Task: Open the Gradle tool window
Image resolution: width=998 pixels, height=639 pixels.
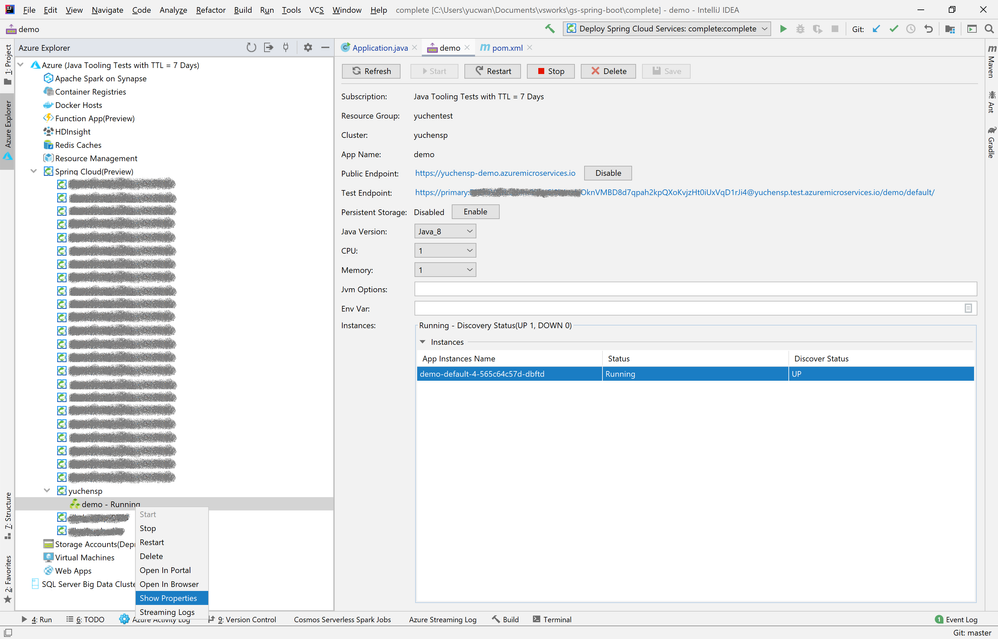Action: (x=991, y=143)
